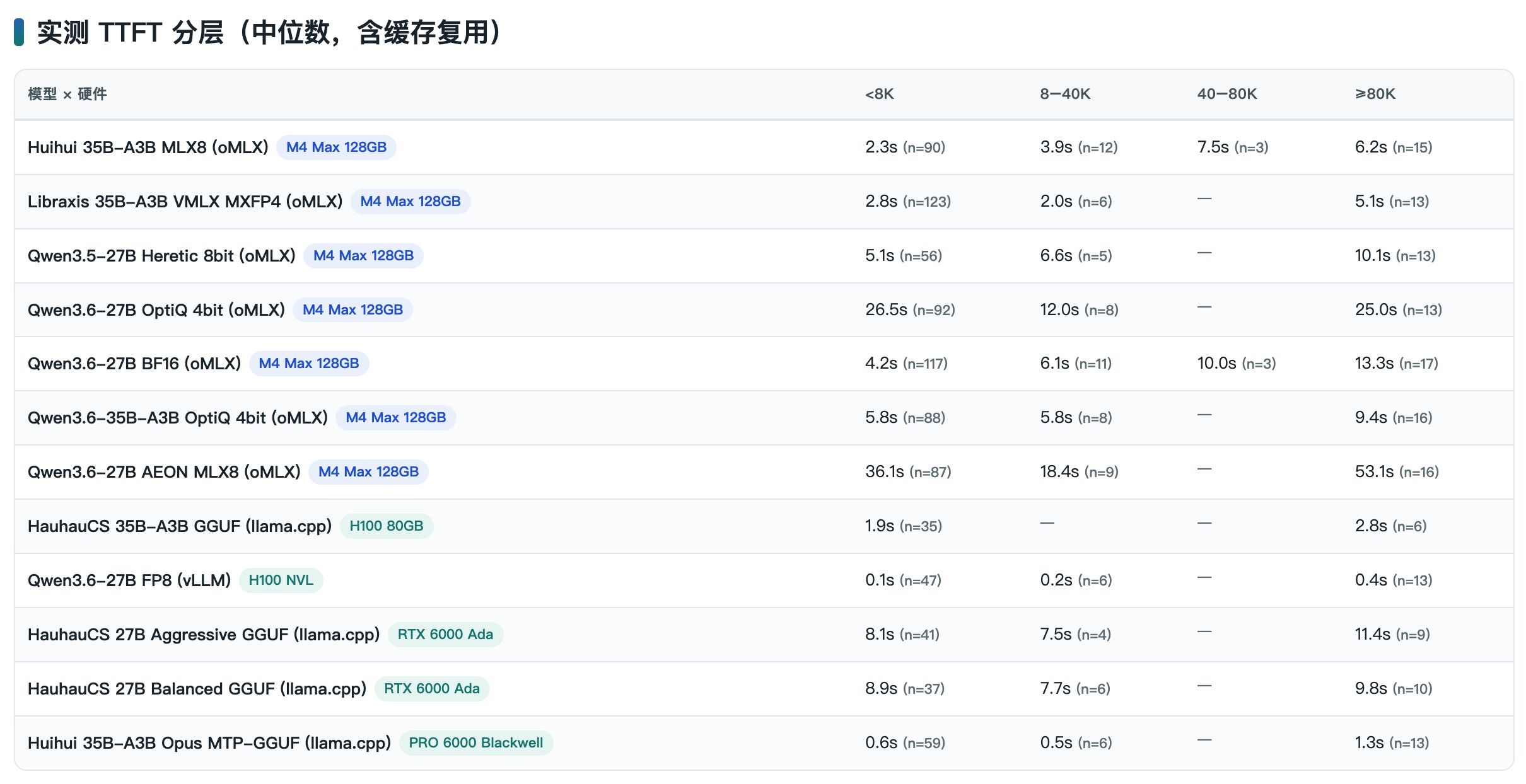
Task: Select "Qwen3.6-27B FP8 (vLLM)" model name
Action: click(x=129, y=580)
